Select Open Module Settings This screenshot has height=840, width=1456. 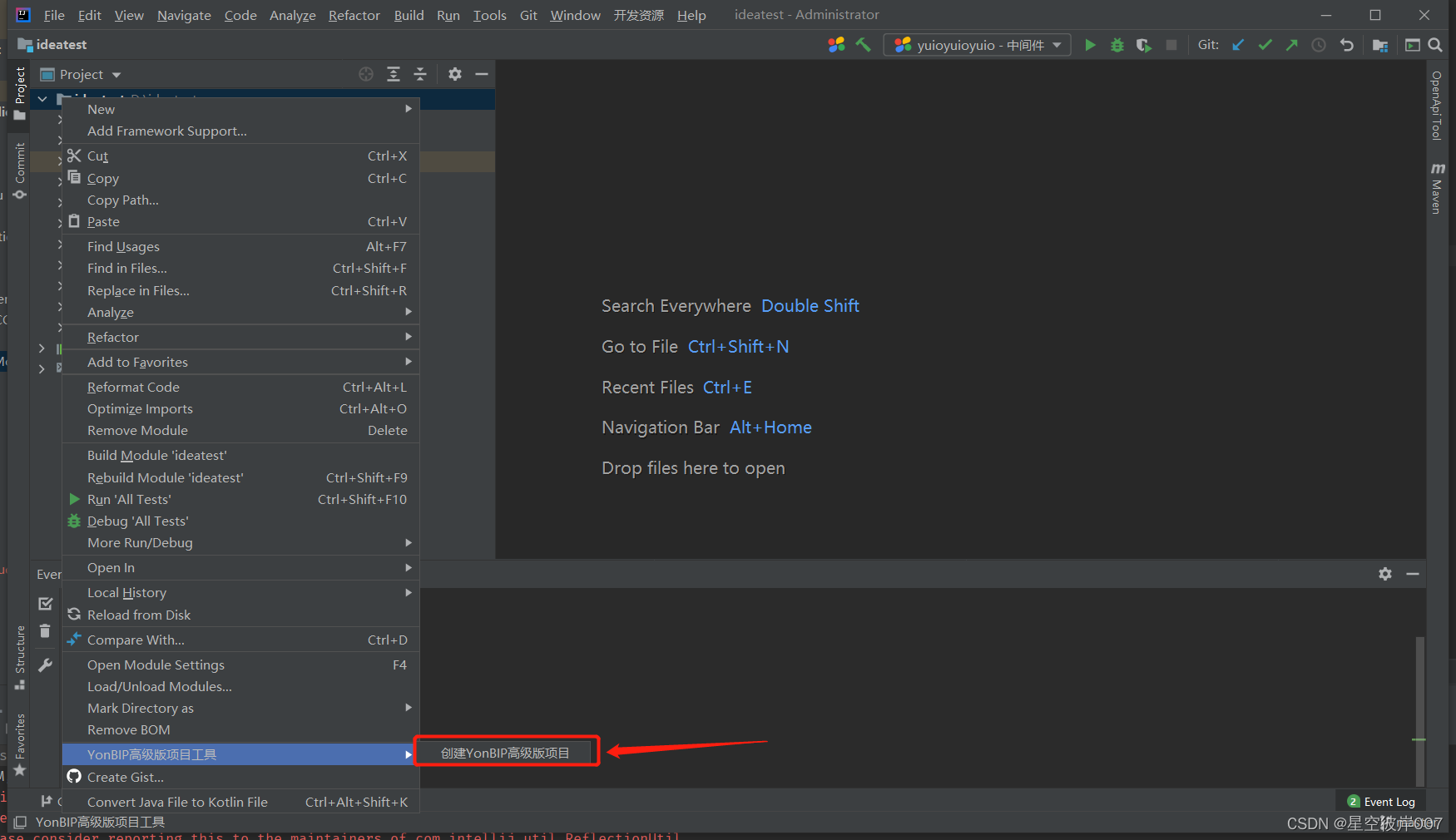(x=241, y=665)
